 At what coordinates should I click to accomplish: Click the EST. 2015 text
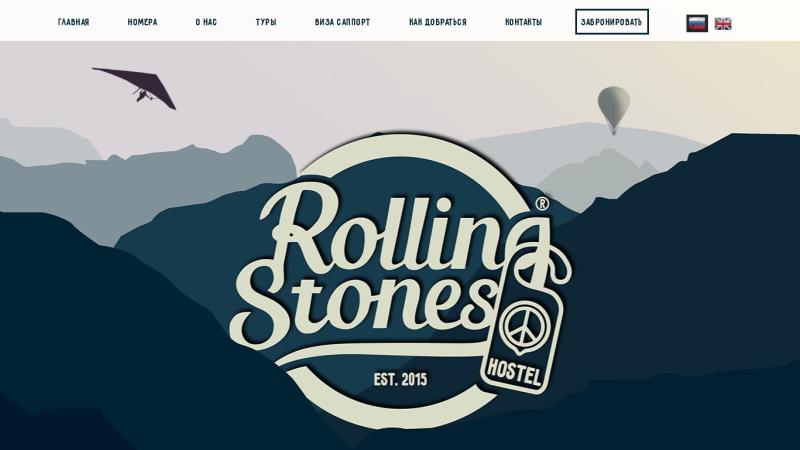(401, 379)
